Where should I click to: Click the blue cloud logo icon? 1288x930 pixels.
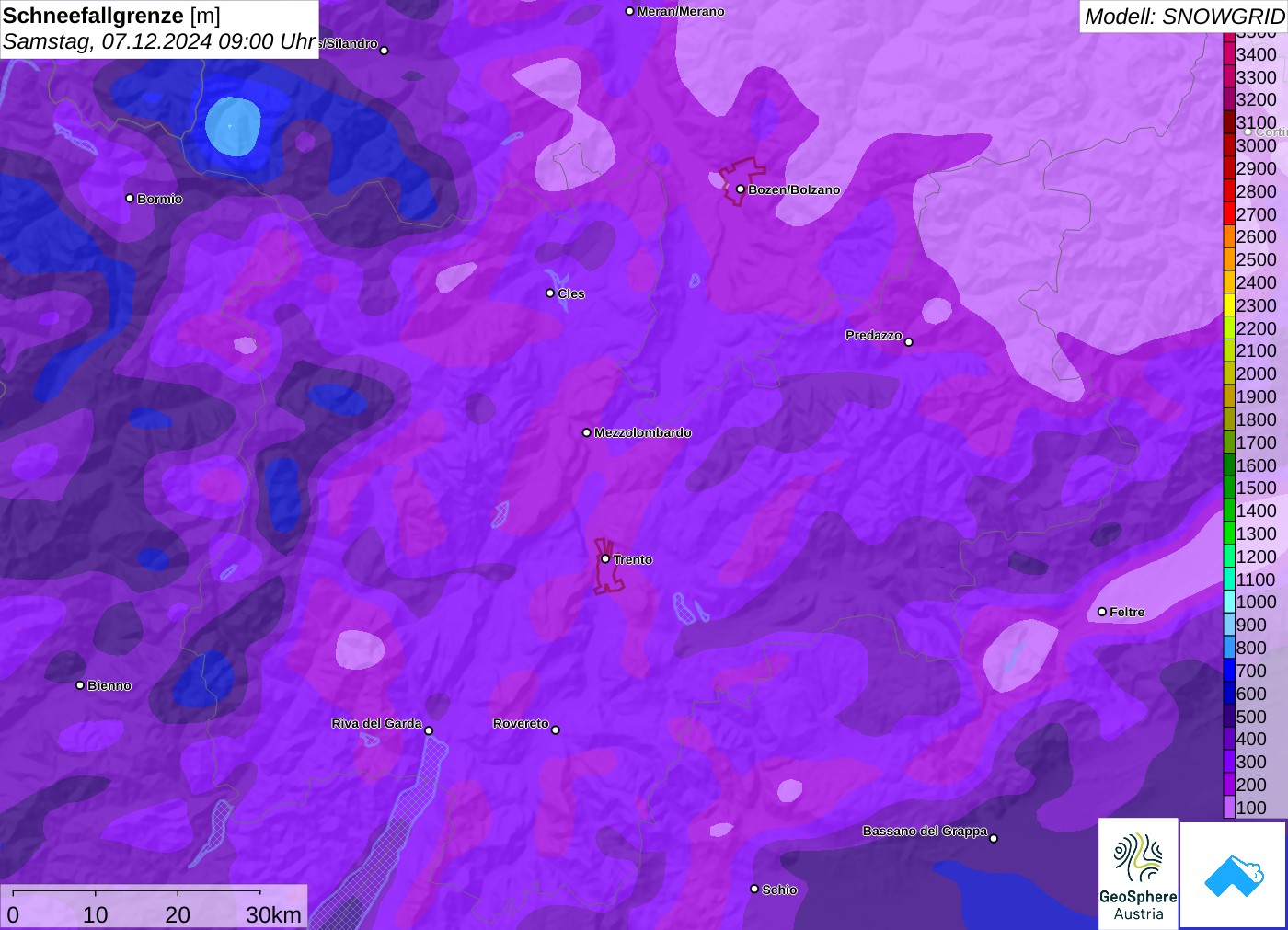(x=1234, y=875)
